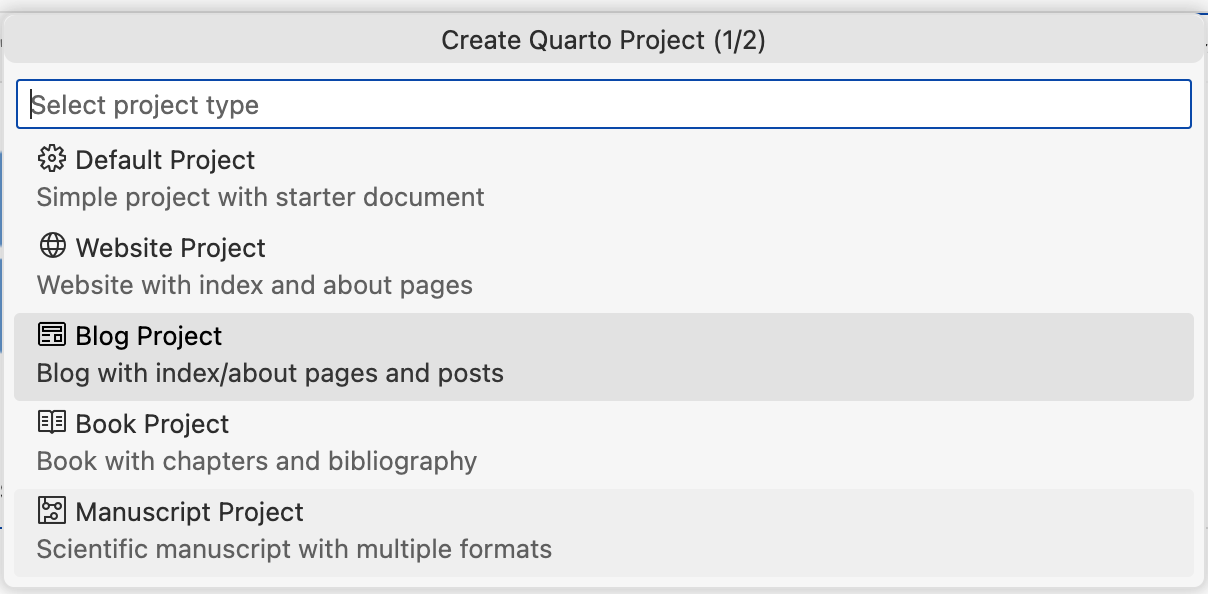1208x594 pixels.
Task: Click the blog layout icon next to Blog Project
Action: [51, 335]
